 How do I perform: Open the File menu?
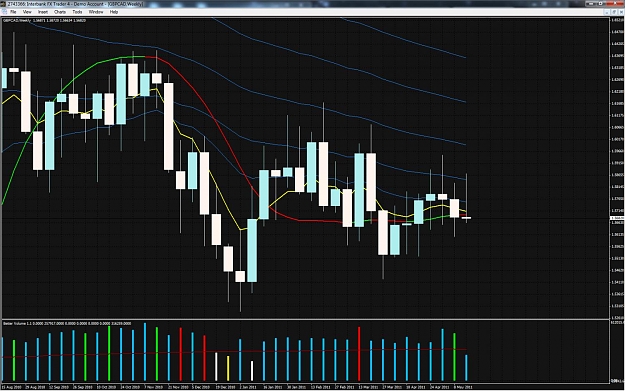13,12
